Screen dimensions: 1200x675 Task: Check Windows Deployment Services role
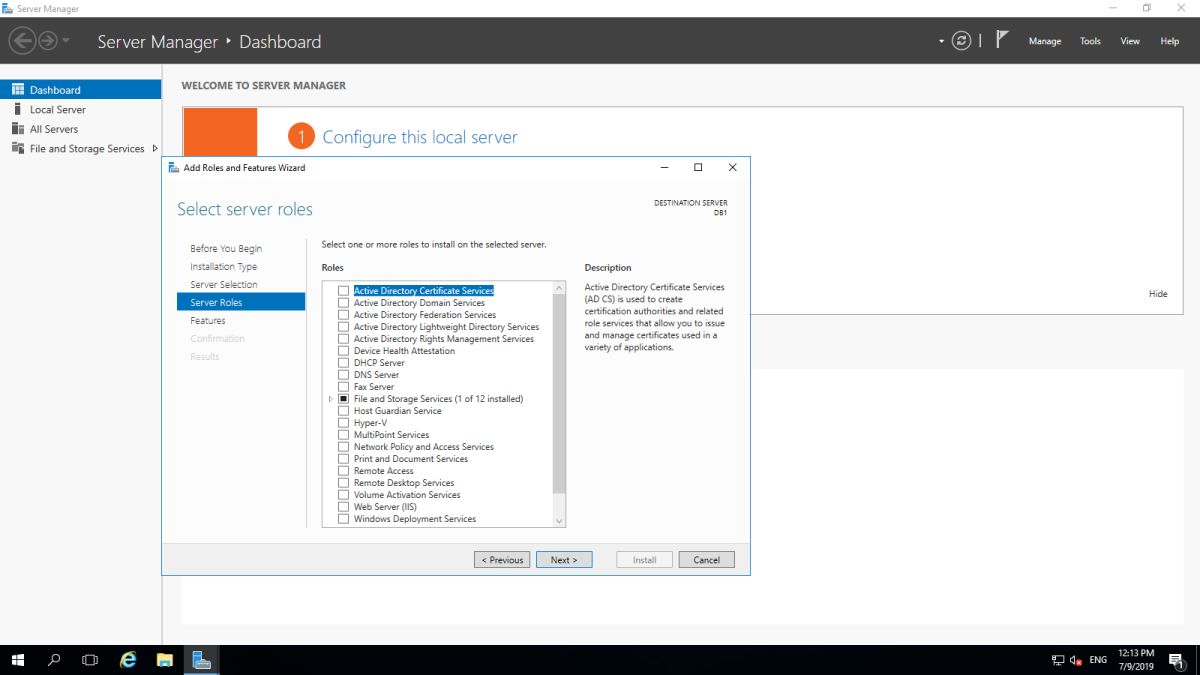344,519
